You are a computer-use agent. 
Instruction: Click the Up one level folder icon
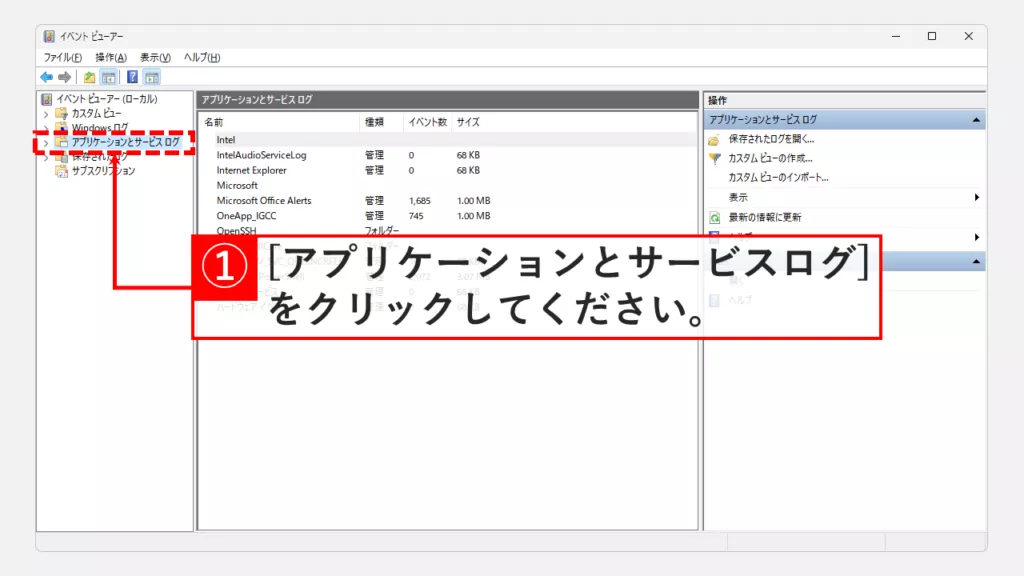coord(90,77)
